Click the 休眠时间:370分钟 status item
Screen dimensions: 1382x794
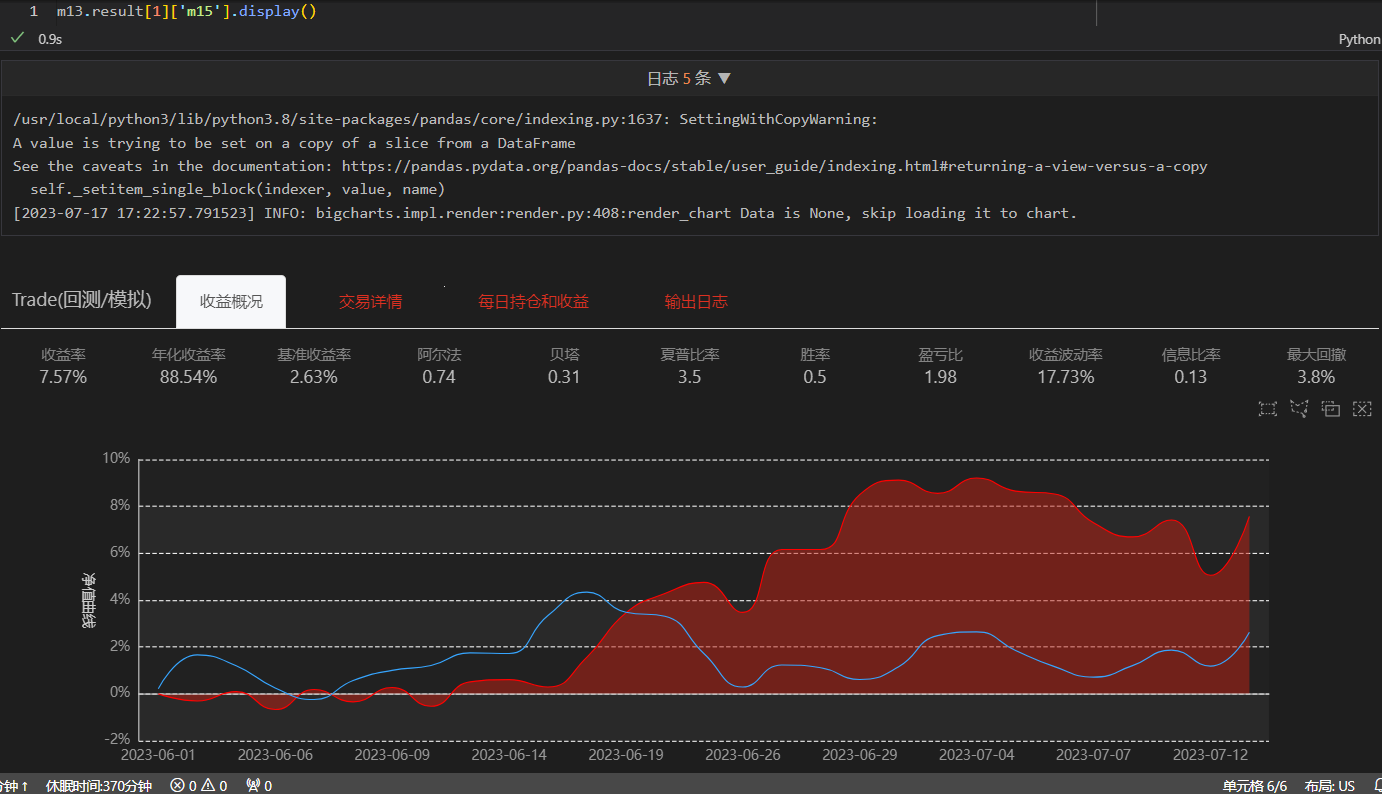(99, 786)
